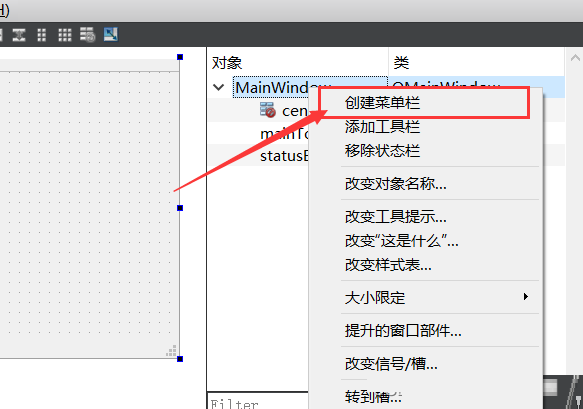
Task: Click the vertical splitter layout toolbar icon
Action: [19, 35]
